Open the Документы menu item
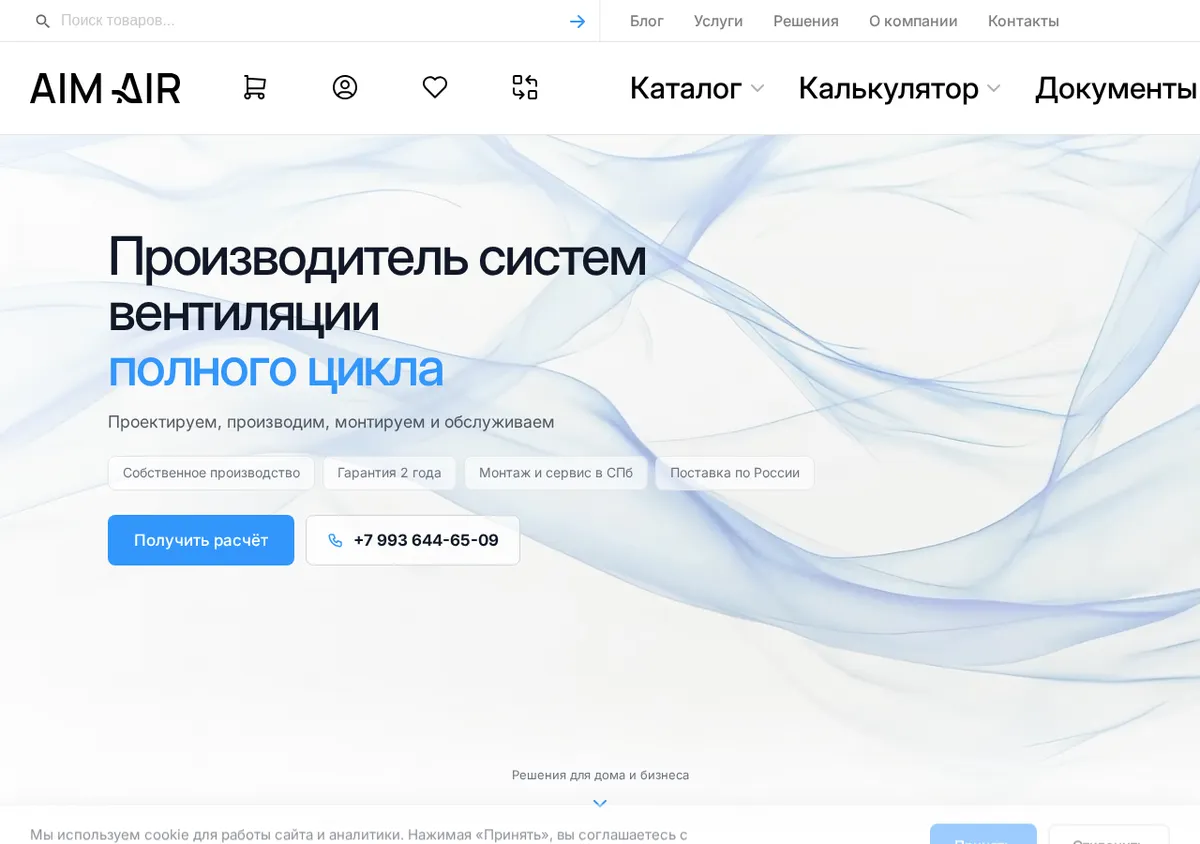 pyautogui.click(x=1116, y=88)
